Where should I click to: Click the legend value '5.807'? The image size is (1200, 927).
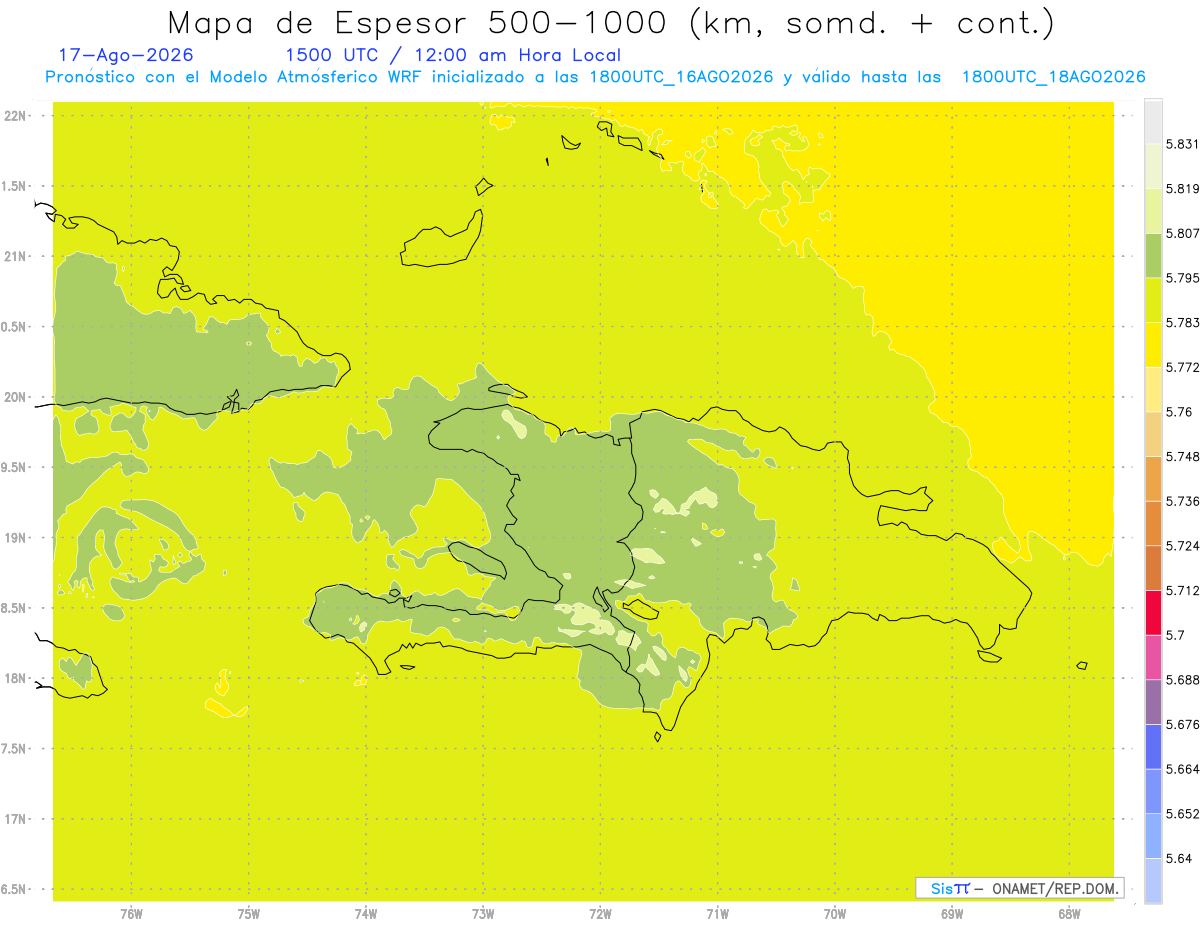pyautogui.click(x=1182, y=234)
